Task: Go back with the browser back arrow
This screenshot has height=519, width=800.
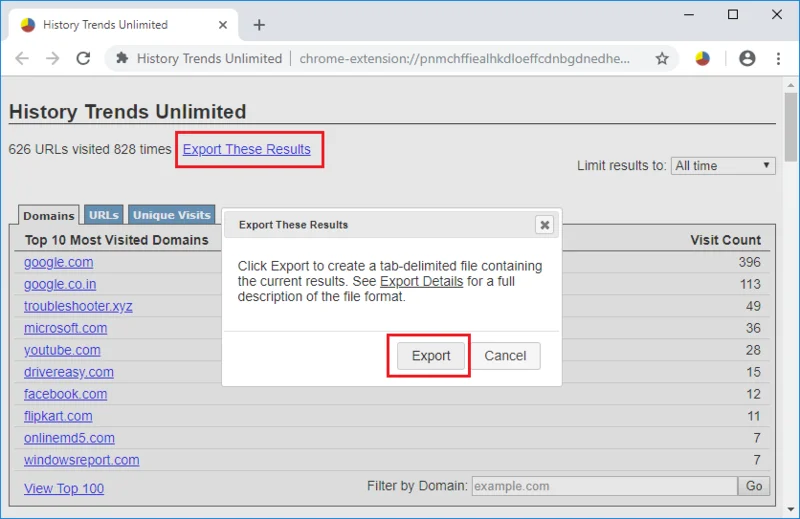Action: 22,59
